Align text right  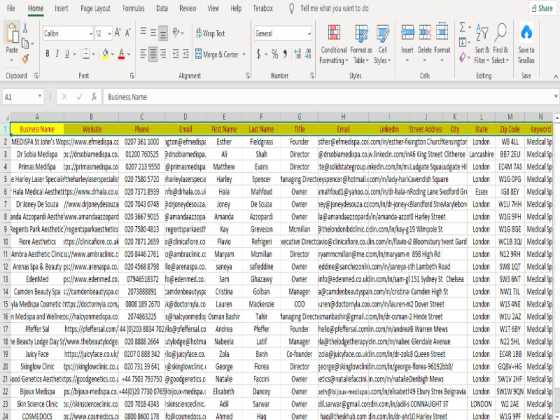163,54
